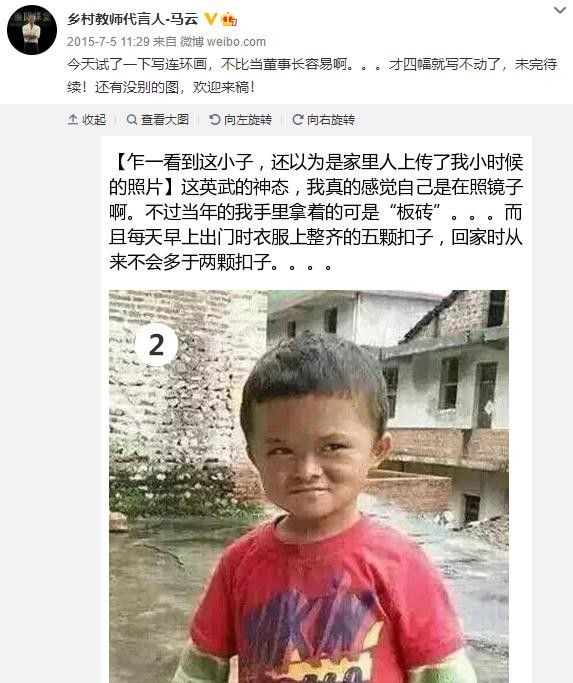Open the poster's round avatar picture
This screenshot has width=573, height=683.
(x=32, y=30)
